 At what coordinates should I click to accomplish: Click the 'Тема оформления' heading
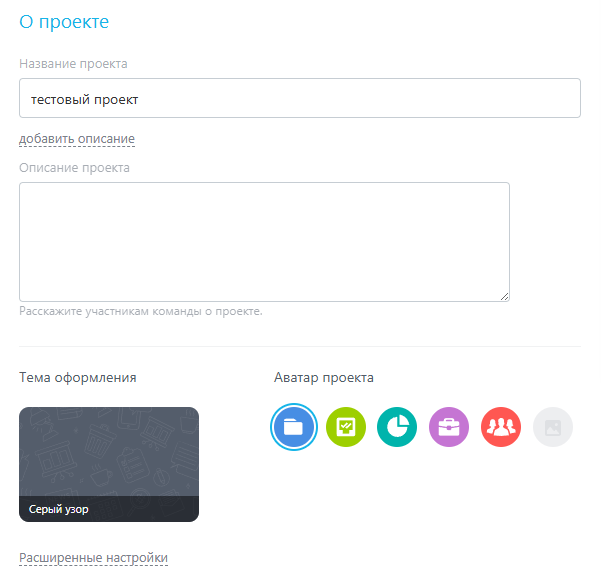(x=78, y=377)
